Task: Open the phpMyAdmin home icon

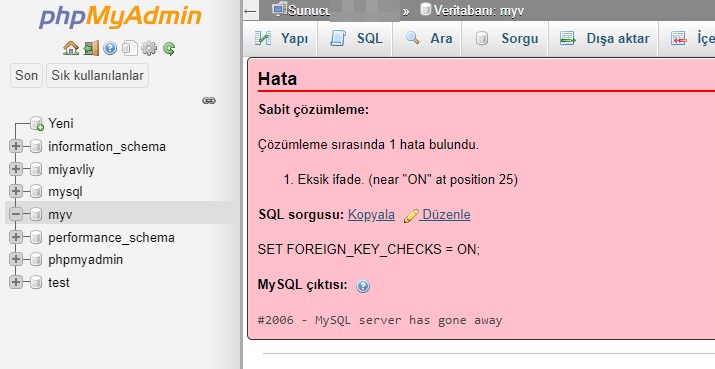Action: pos(71,48)
